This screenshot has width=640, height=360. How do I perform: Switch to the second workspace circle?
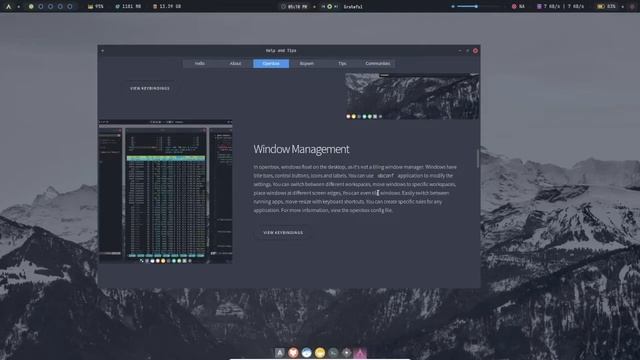tap(41, 7)
